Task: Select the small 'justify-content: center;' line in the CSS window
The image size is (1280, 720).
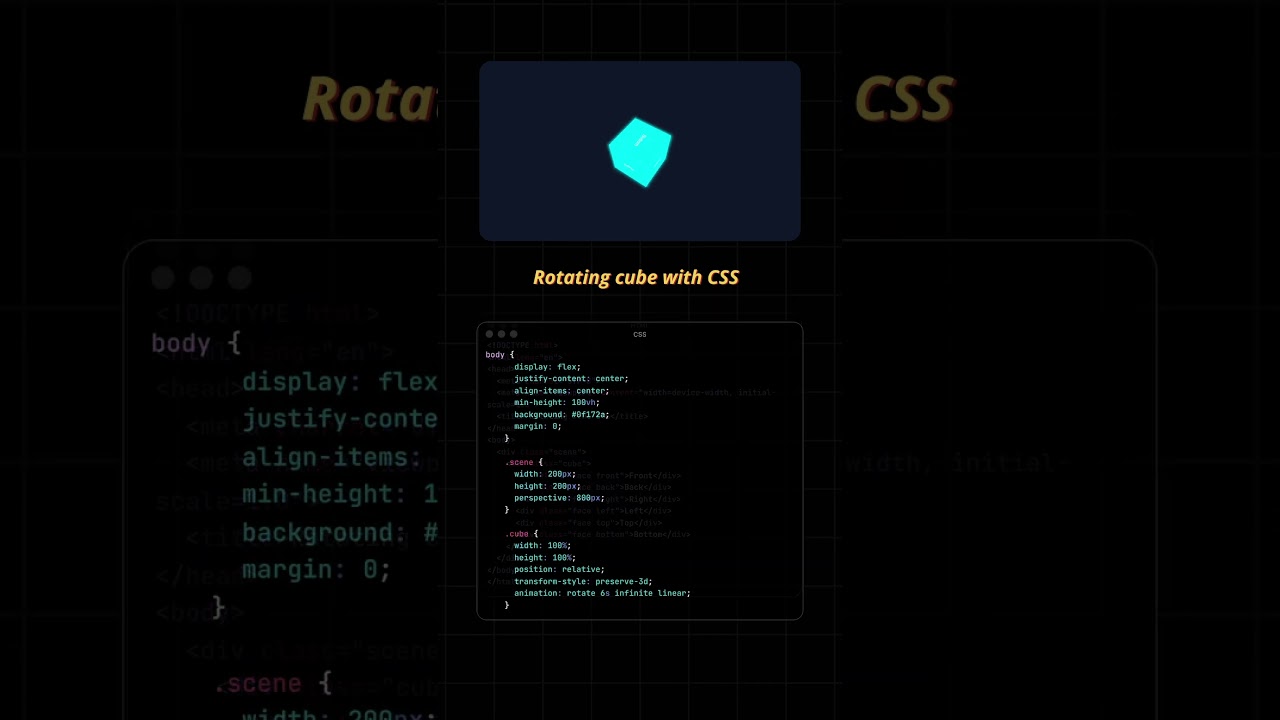Action: (571, 379)
